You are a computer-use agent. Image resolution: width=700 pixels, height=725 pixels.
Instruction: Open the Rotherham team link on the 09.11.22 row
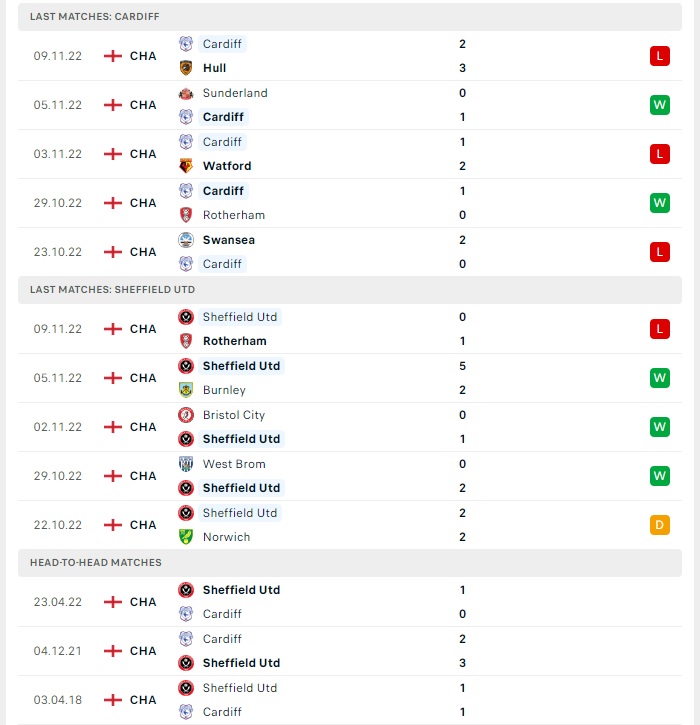coord(234,341)
